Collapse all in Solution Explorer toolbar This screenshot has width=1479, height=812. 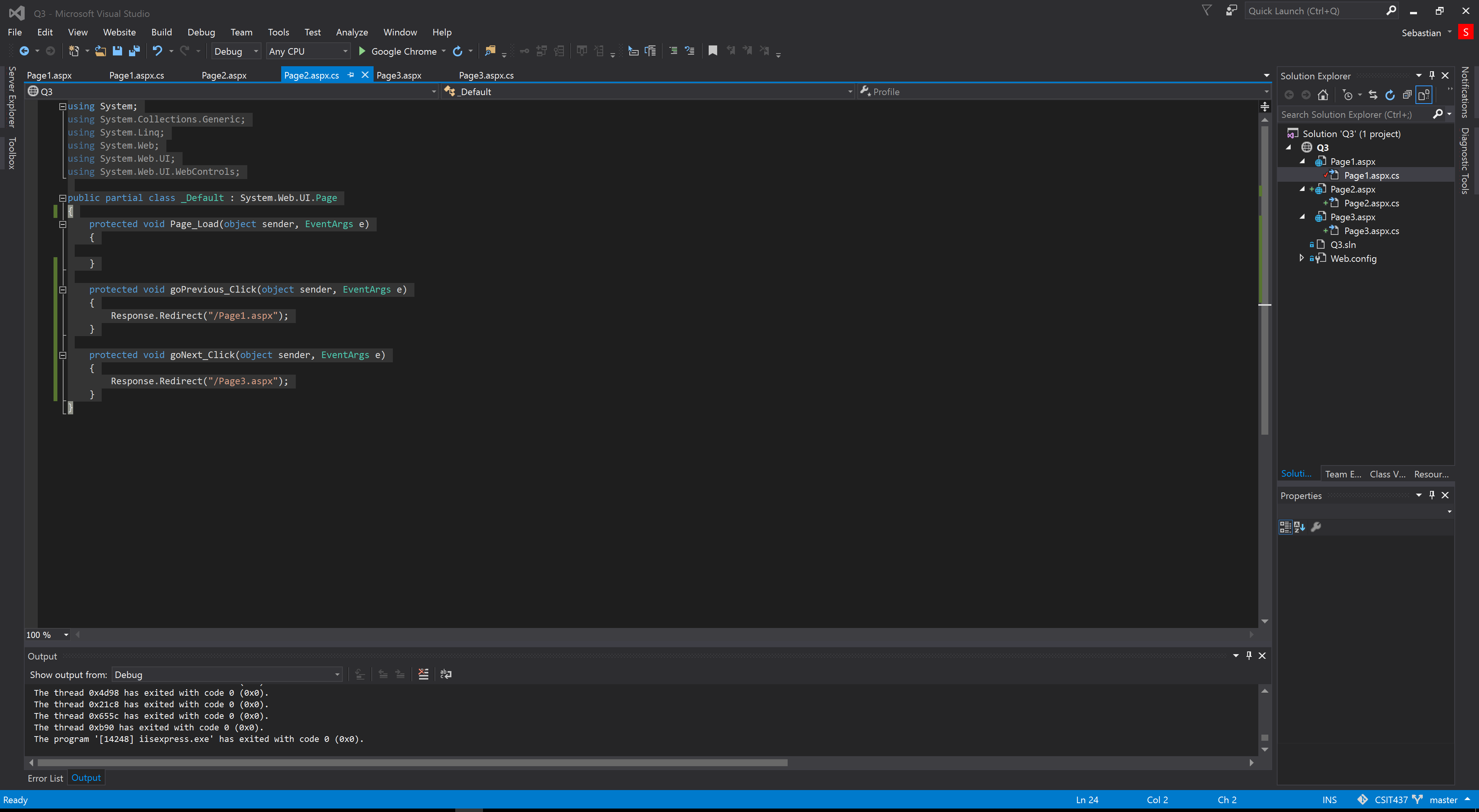(x=1407, y=95)
